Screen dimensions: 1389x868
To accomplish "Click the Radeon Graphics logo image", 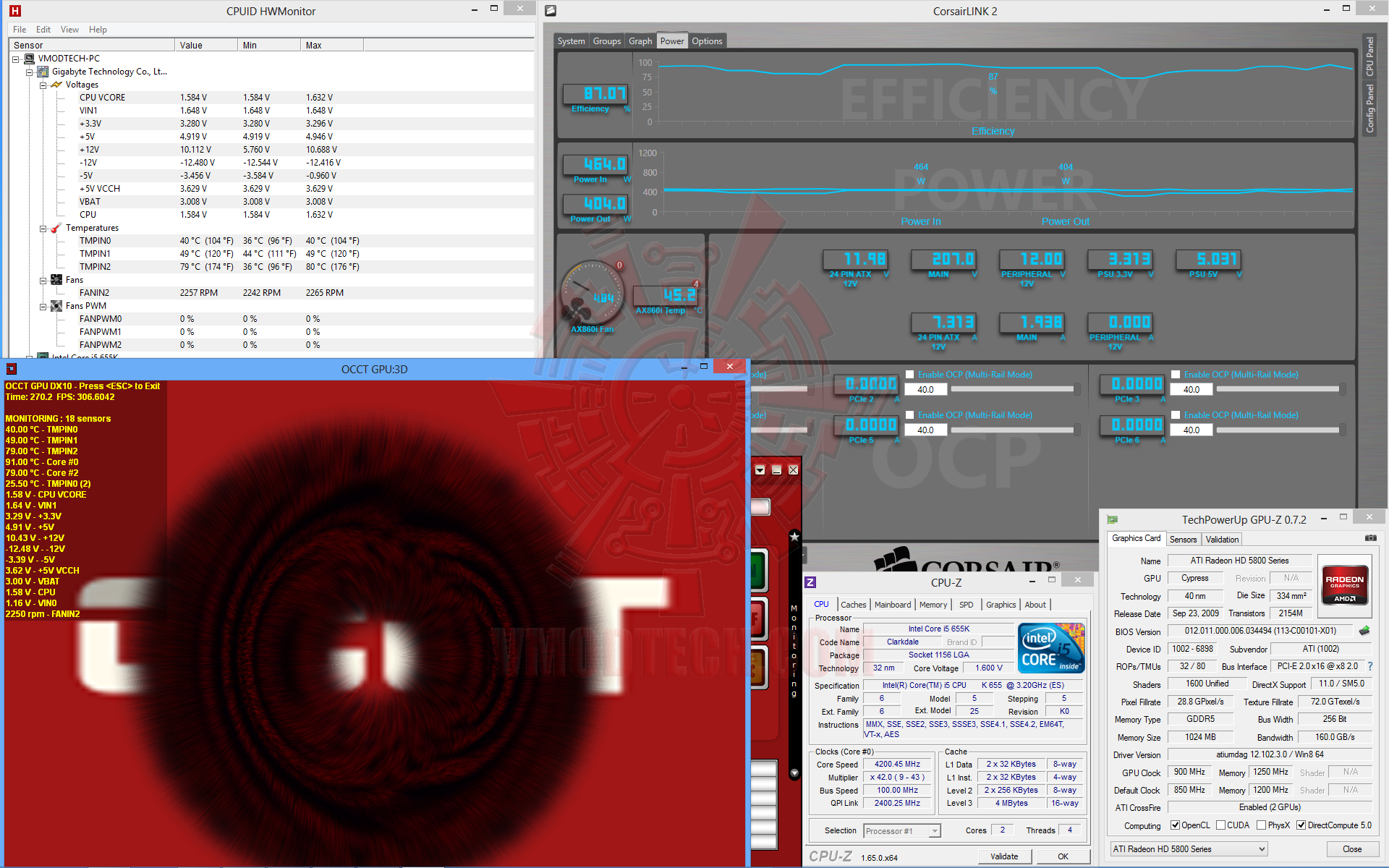I will pos(1344,579).
